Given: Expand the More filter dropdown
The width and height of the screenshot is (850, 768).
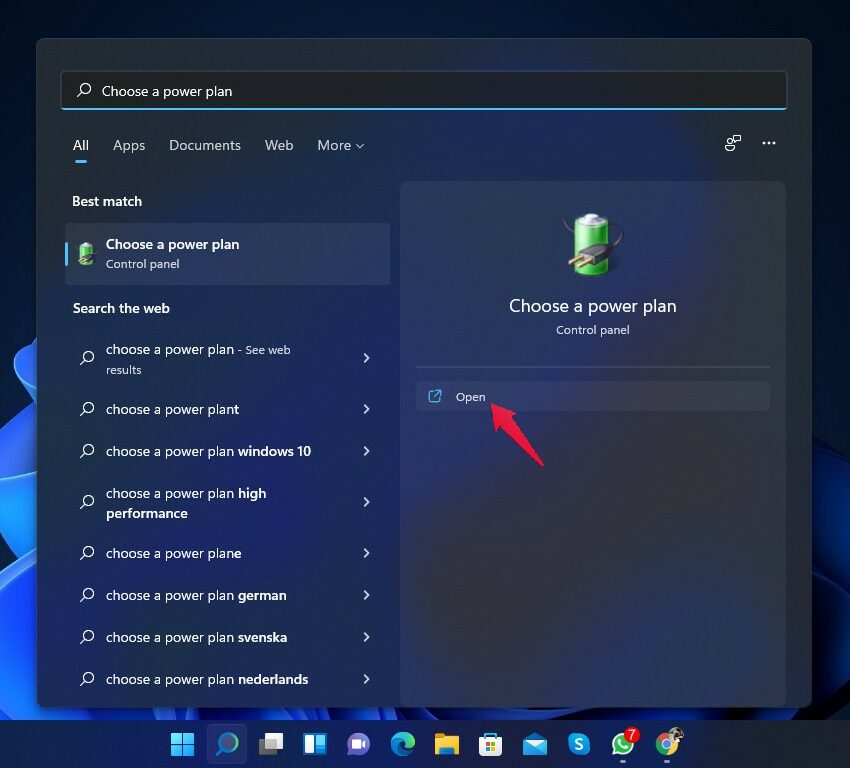Looking at the screenshot, I should tap(340, 146).
